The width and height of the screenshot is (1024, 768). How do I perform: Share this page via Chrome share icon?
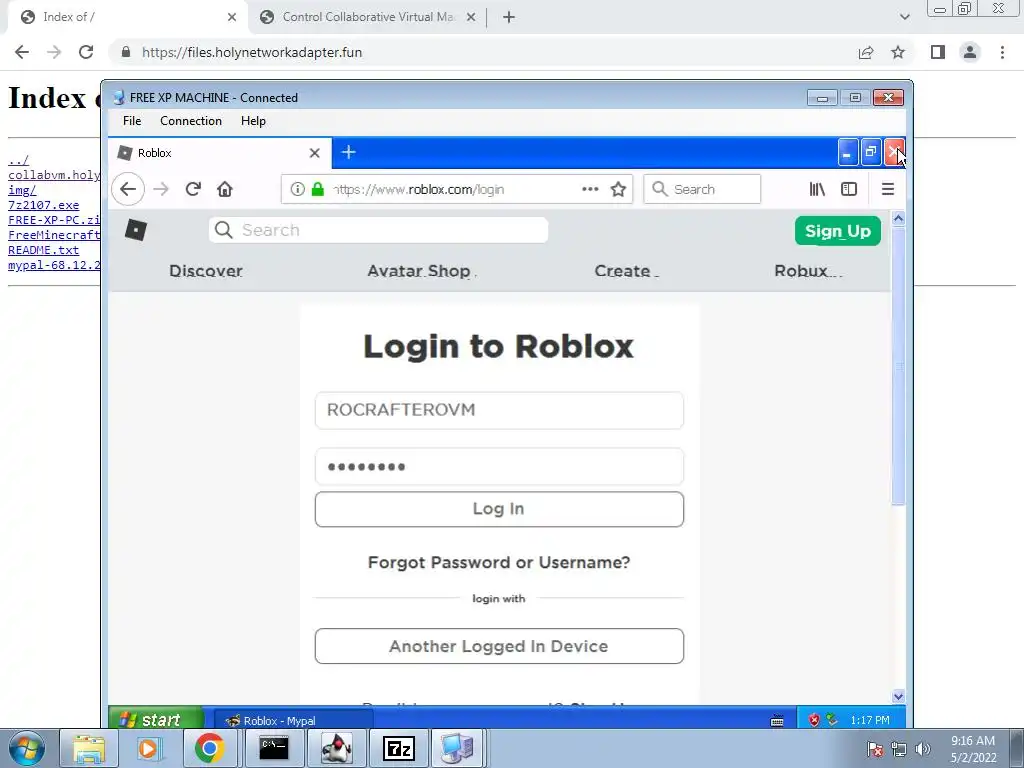tap(866, 52)
